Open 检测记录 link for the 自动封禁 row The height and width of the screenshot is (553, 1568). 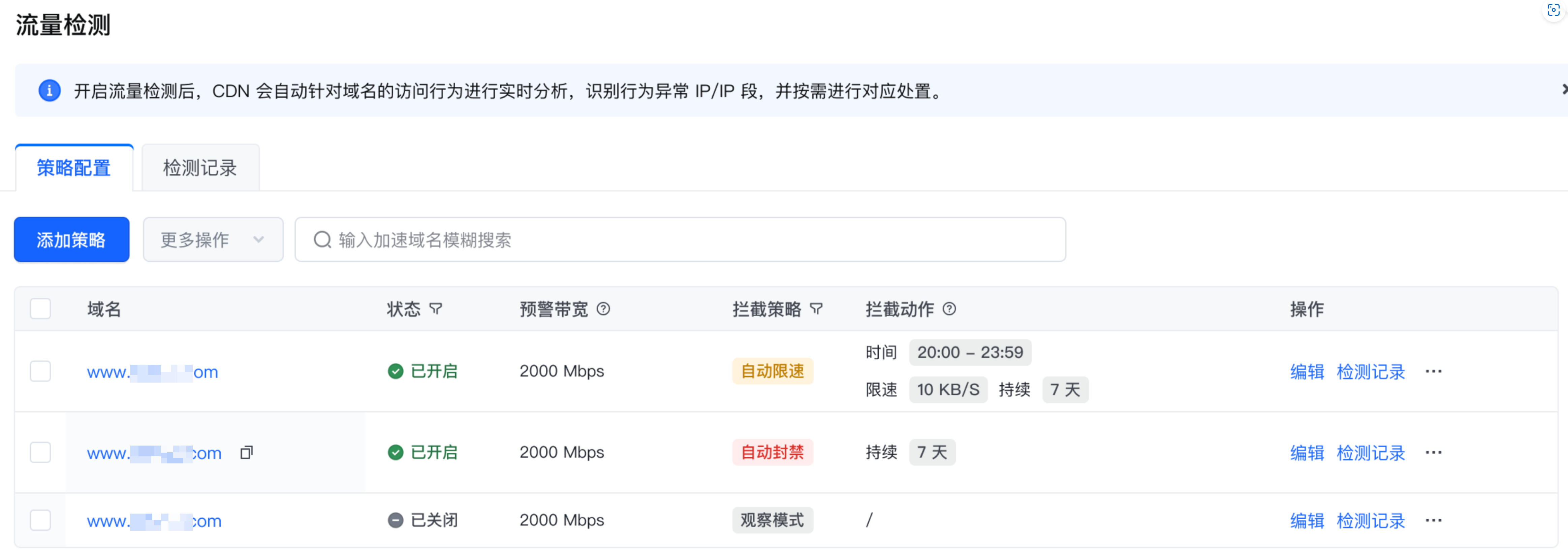click(x=1371, y=453)
